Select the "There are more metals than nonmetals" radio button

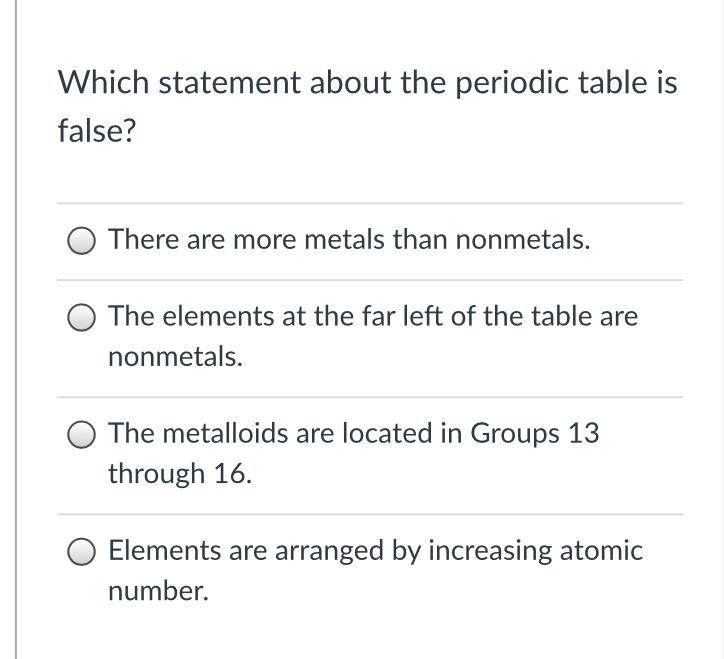point(83,240)
